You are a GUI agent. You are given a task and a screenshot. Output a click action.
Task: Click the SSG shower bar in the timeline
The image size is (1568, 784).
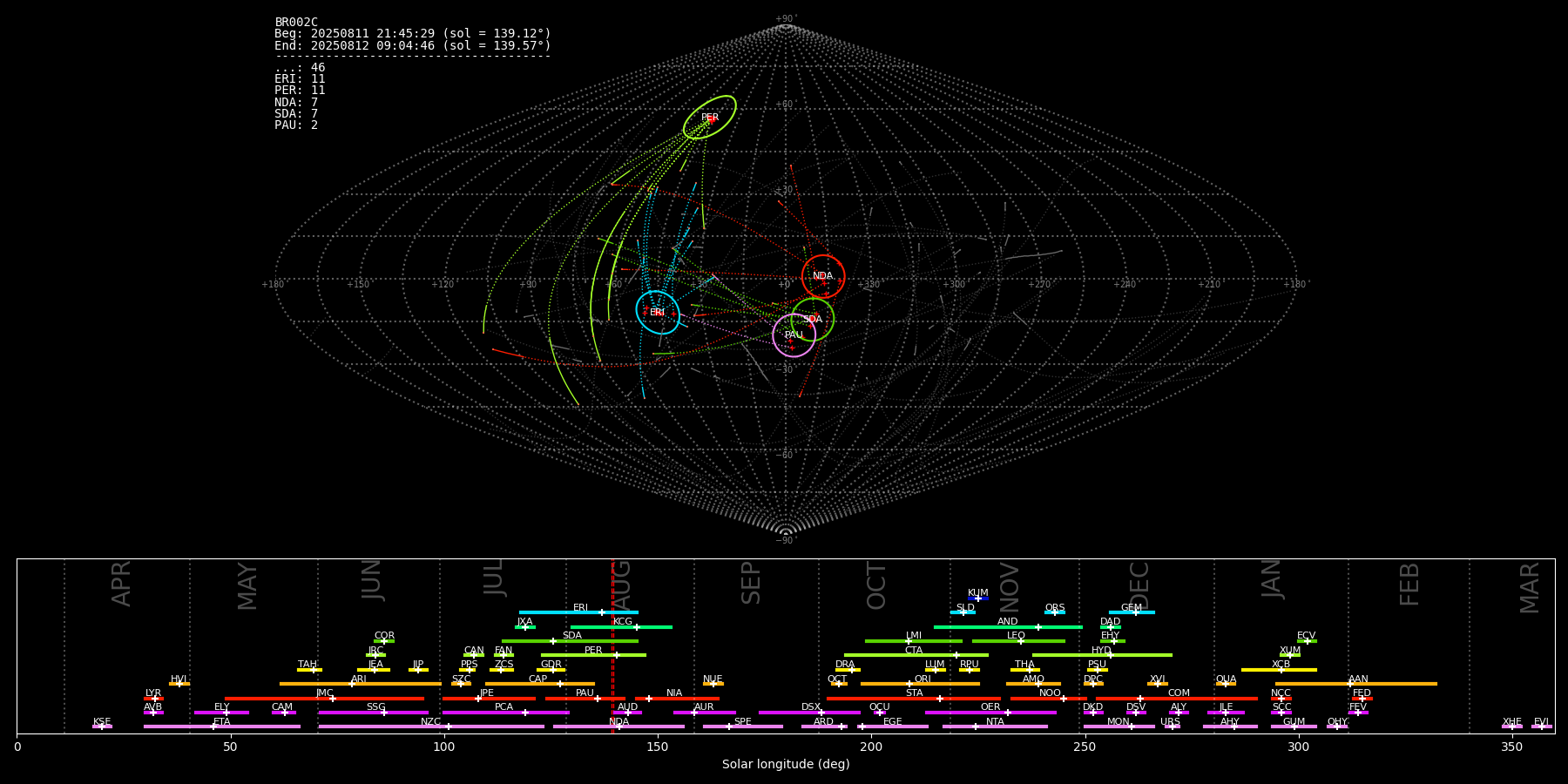point(373,713)
